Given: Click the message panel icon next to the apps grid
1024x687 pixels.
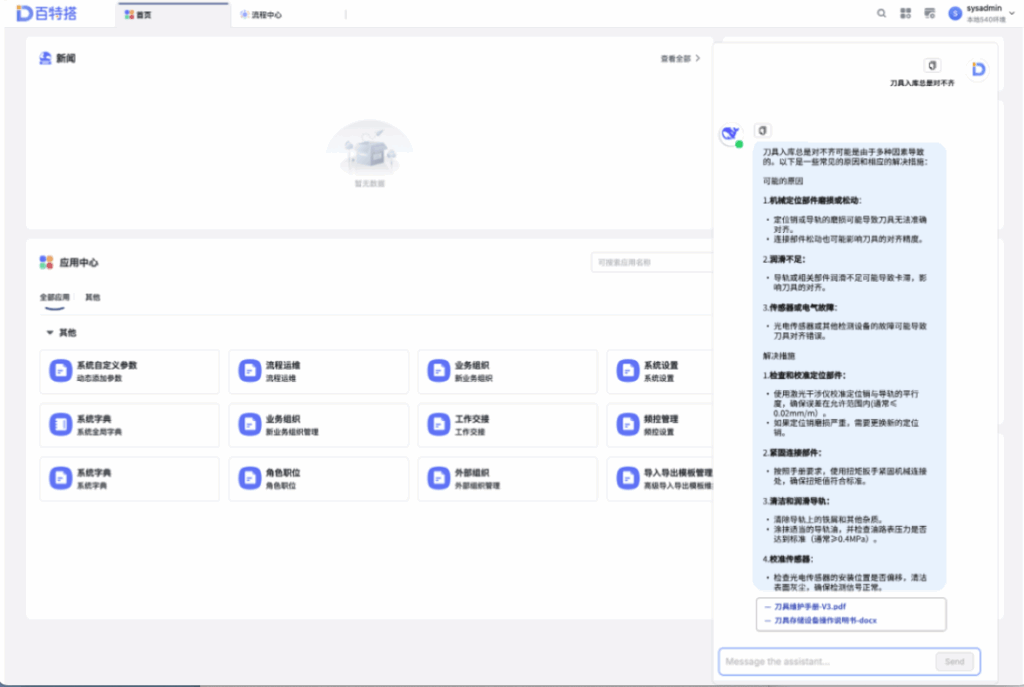Looking at the screenshot, I should coord(929,13).
